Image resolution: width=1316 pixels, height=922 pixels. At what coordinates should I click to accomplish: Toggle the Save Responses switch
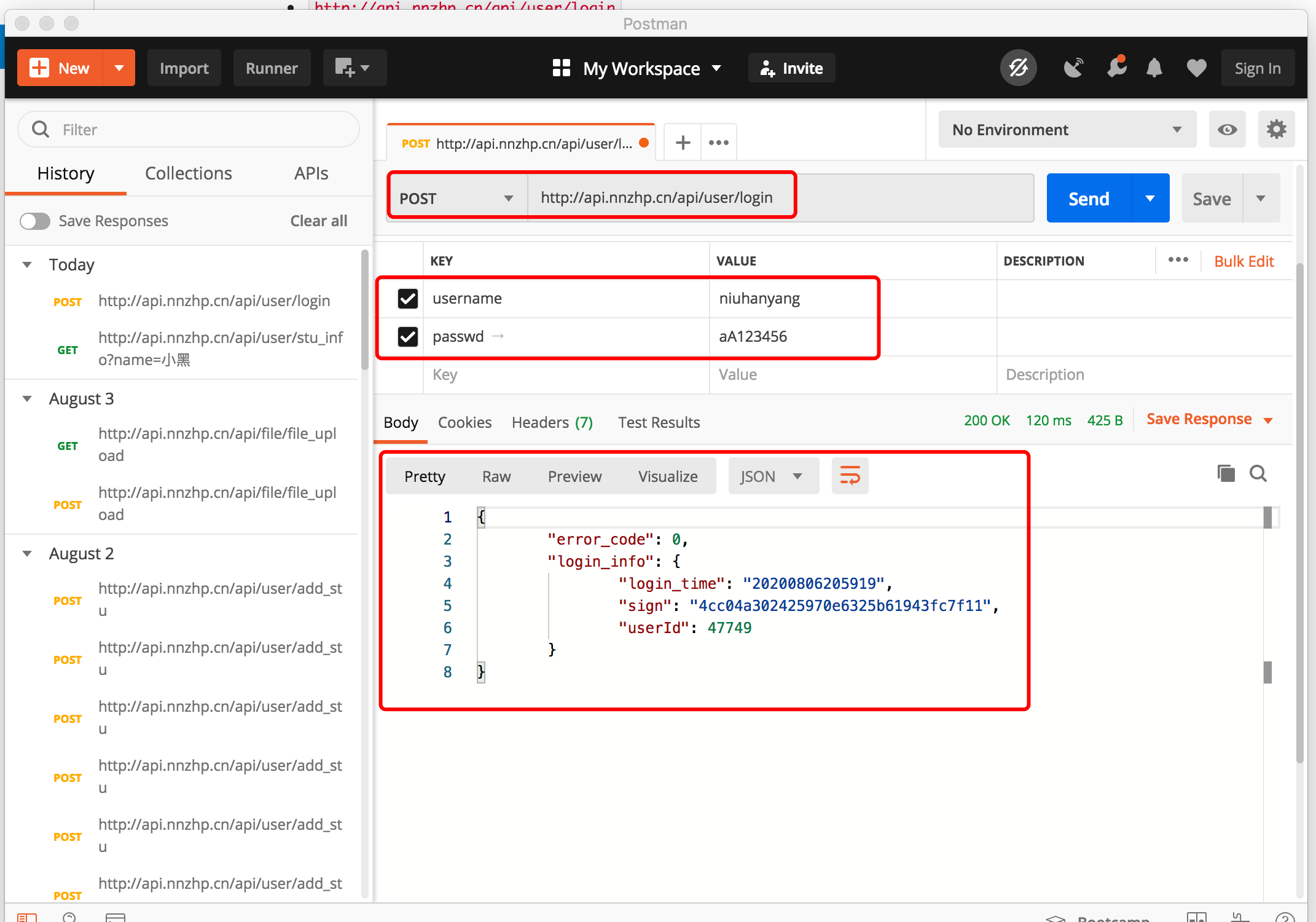click(x=35, y=221)
